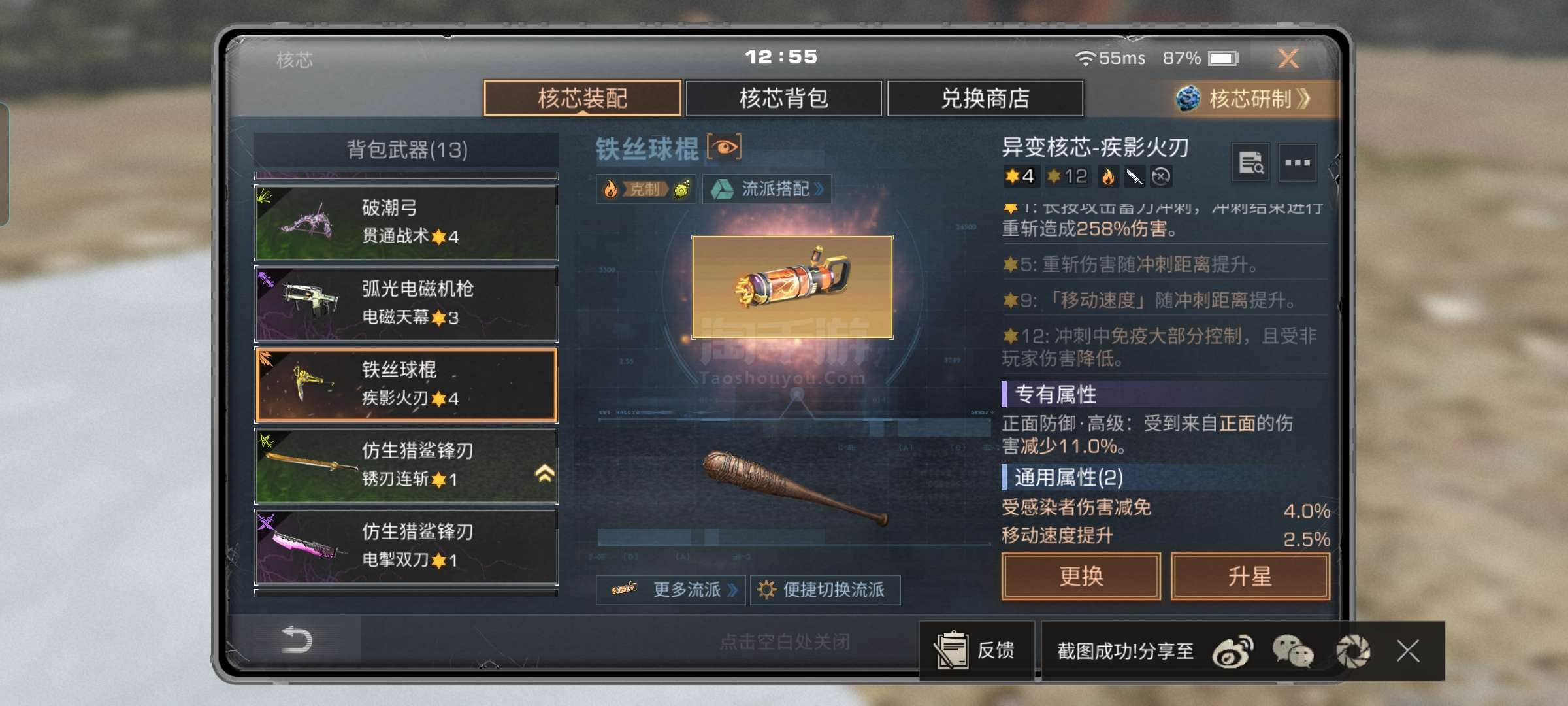Viewport: 1568px width, 706px height.
Task: Switch to the 核心背包 tab
Action: click(x=784, y=98)
